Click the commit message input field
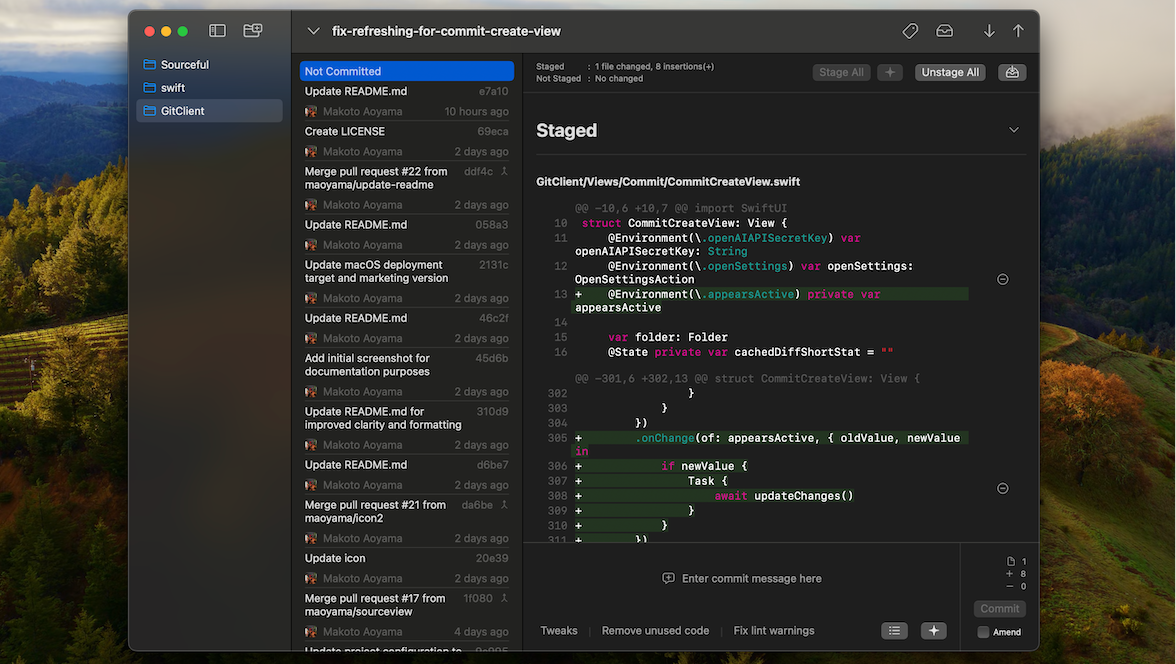The height and width of the screenshot is (664, 1176). tap(750, 579)
